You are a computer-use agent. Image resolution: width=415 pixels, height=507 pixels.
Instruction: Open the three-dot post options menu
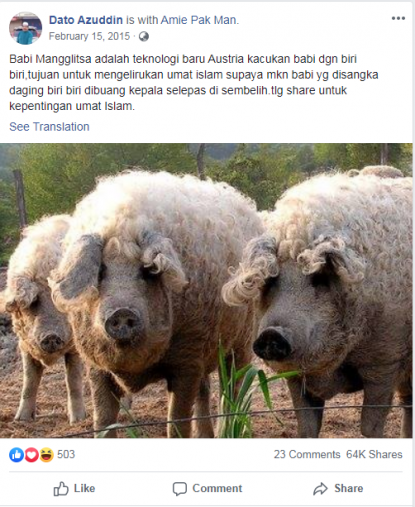[398, 18]
